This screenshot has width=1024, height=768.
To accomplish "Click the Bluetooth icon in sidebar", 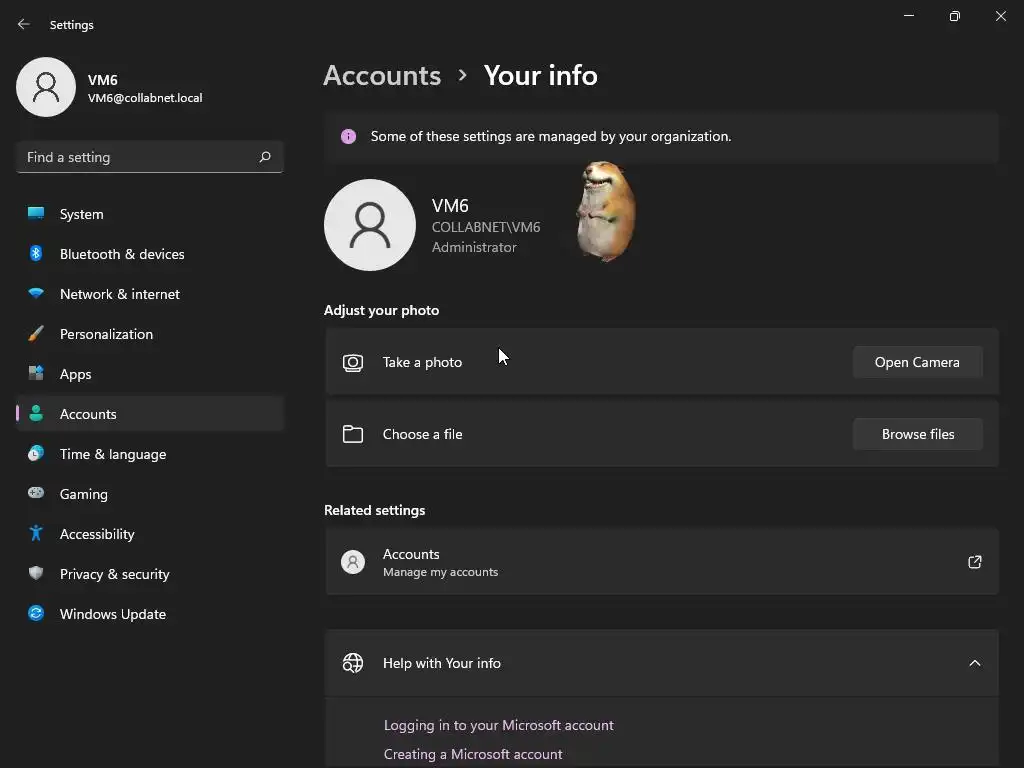I will click(36, 253).
